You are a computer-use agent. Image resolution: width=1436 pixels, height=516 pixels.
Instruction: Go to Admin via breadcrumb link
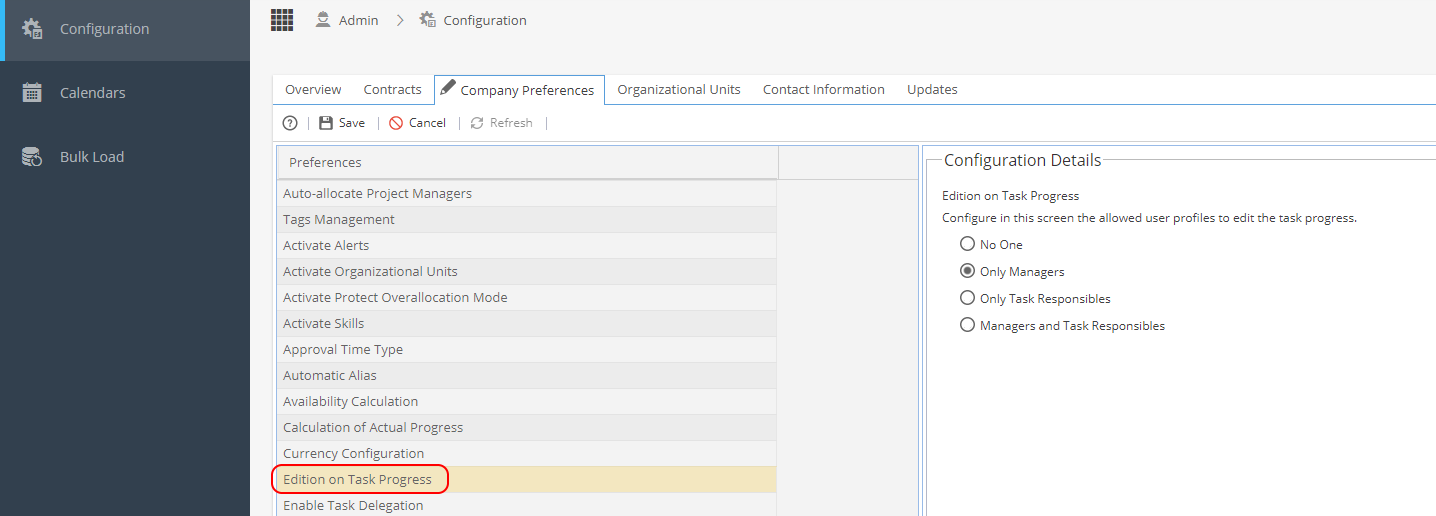click(358, 20)
